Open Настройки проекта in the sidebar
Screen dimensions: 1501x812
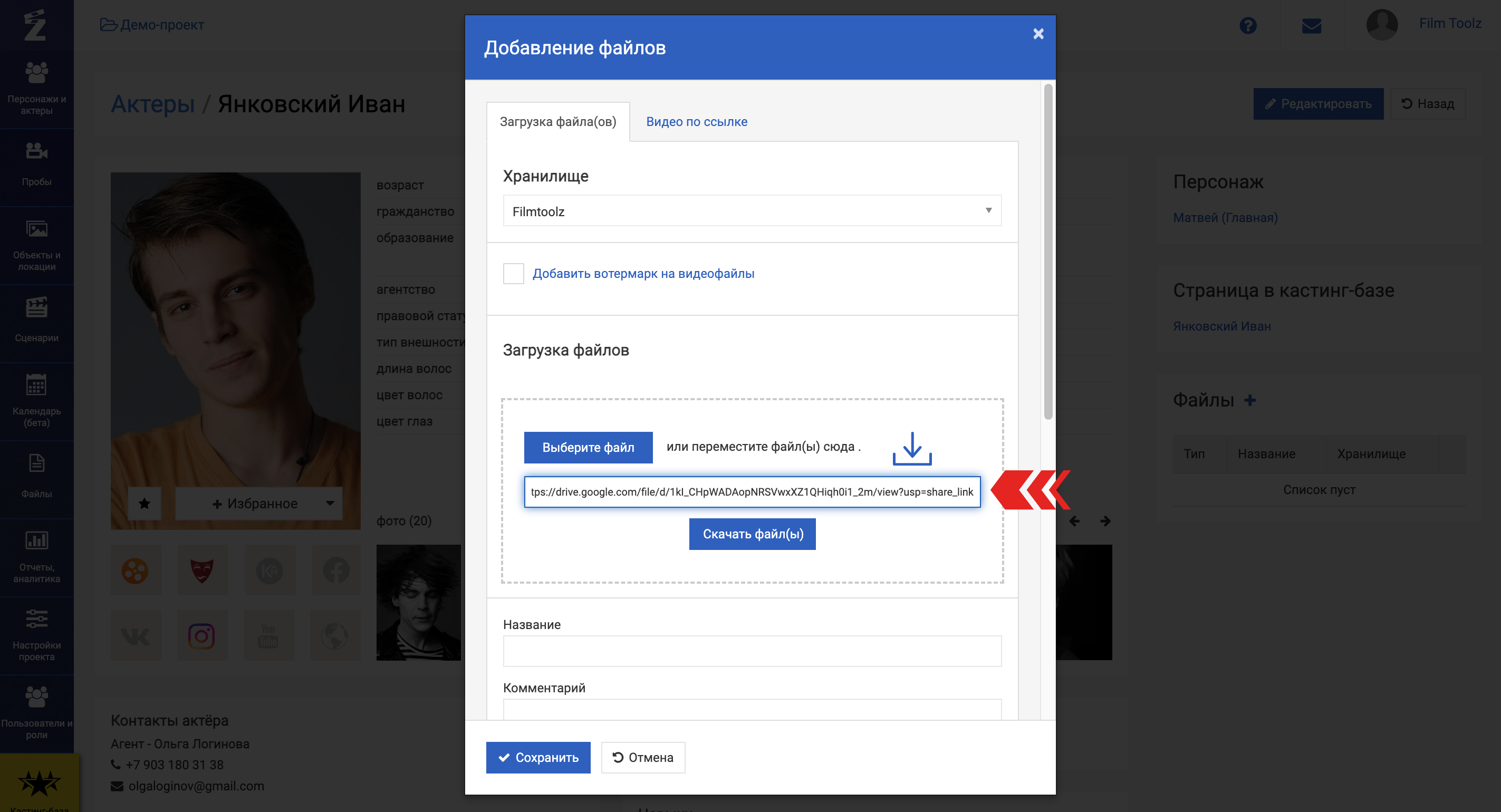tap(37, 635)
